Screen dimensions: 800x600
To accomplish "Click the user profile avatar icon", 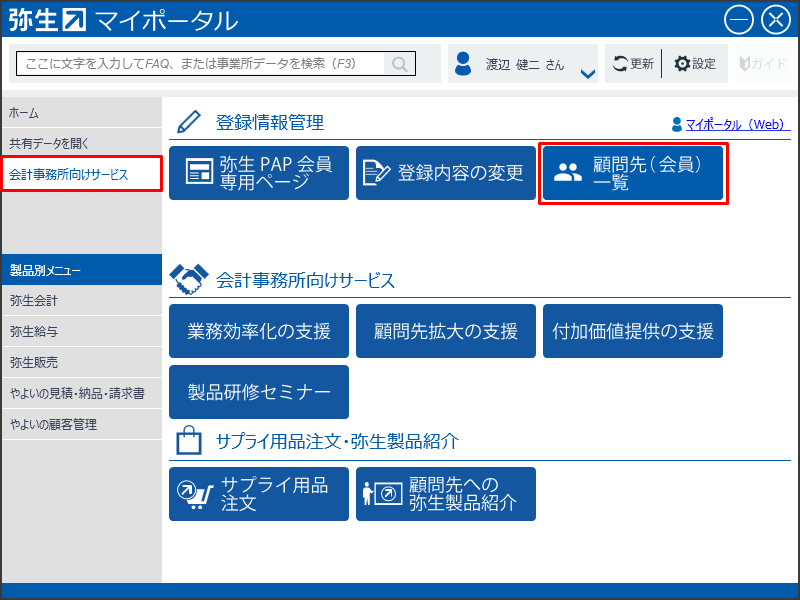I will point(463,64).
